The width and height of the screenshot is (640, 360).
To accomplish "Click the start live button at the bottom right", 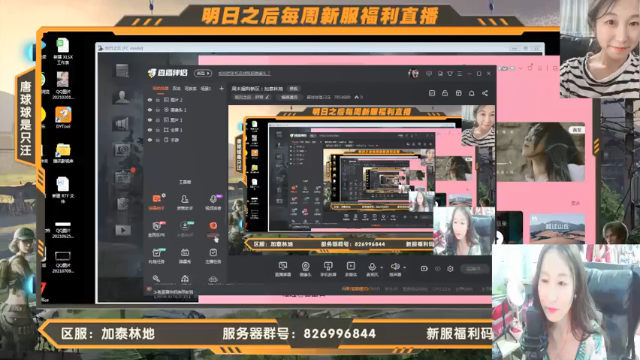I will coord(475,269).
